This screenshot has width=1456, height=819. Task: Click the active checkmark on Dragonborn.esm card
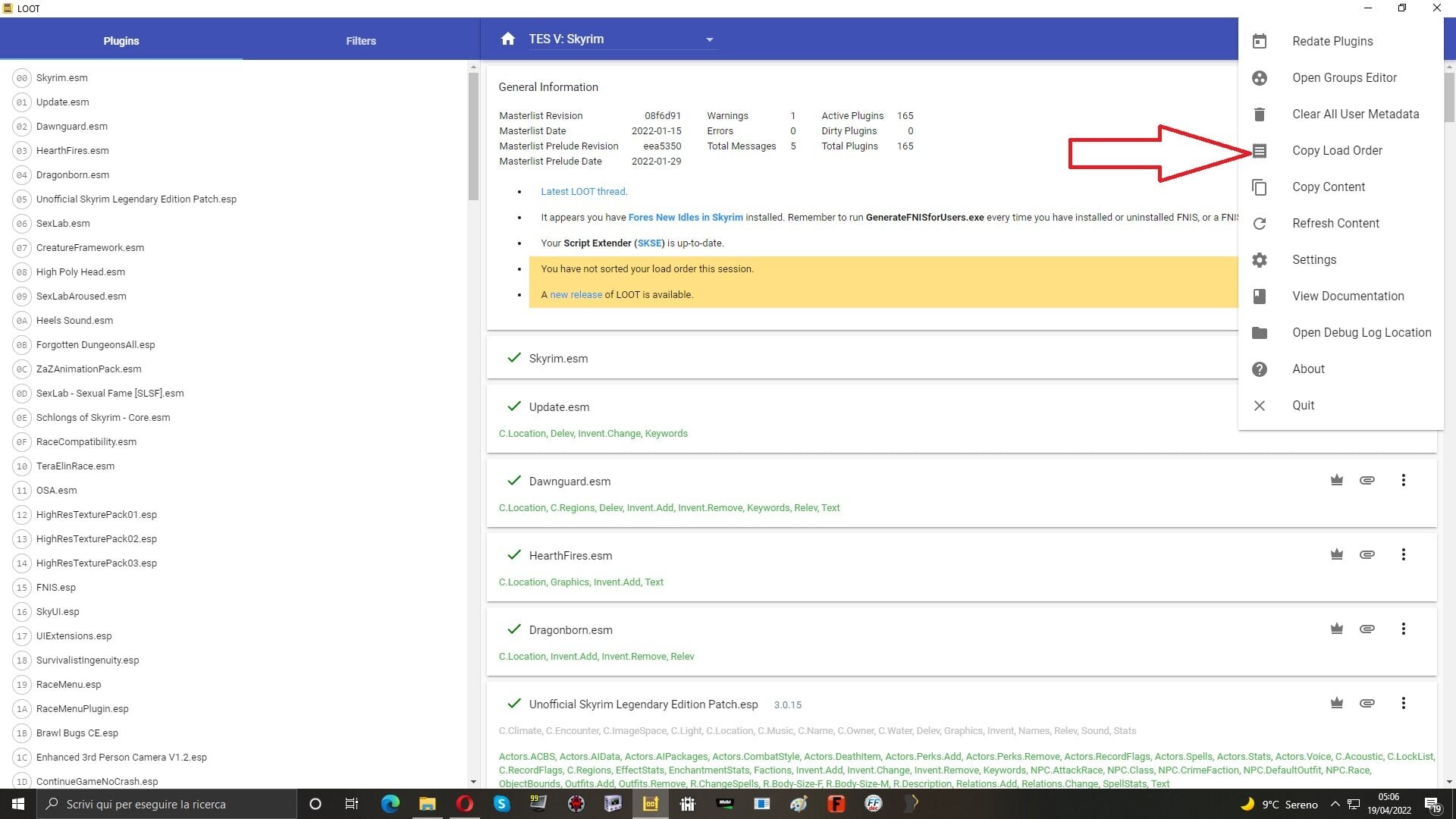tap(514, 629)
